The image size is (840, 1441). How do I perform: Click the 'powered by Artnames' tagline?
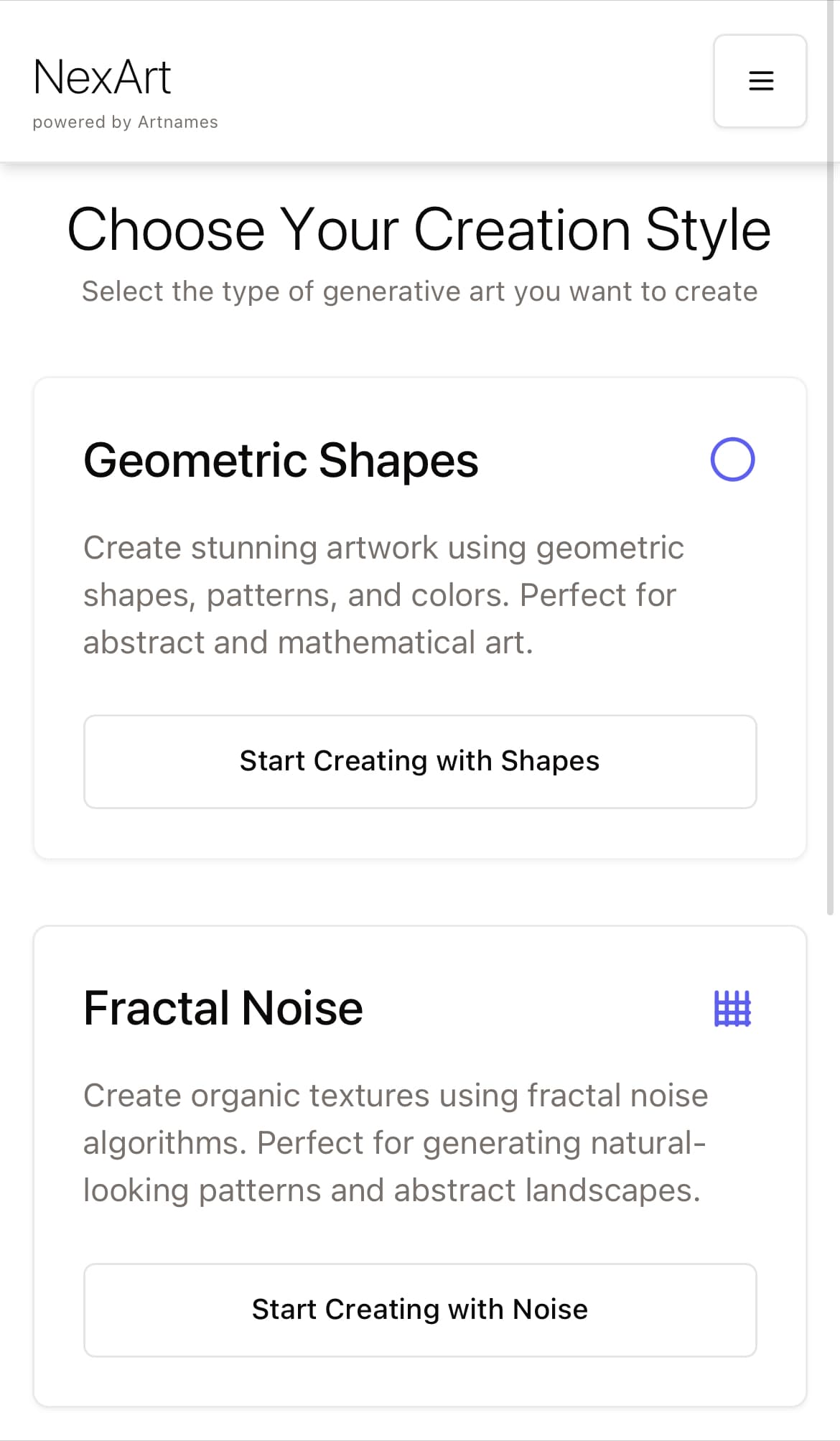pyautogui.click(x=125, y=122)
